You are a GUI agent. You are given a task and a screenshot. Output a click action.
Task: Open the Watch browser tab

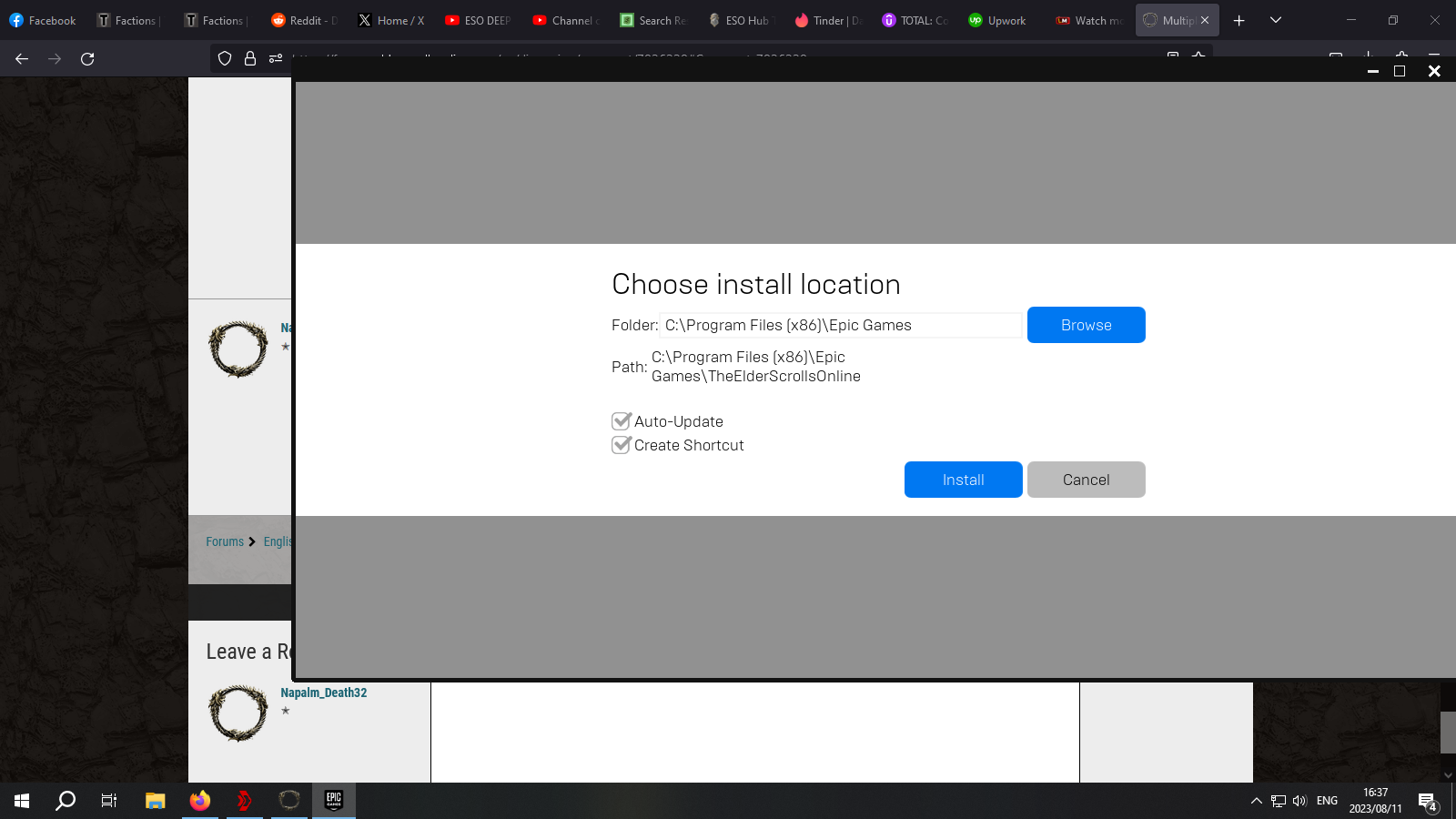(x=1089, y=20)
